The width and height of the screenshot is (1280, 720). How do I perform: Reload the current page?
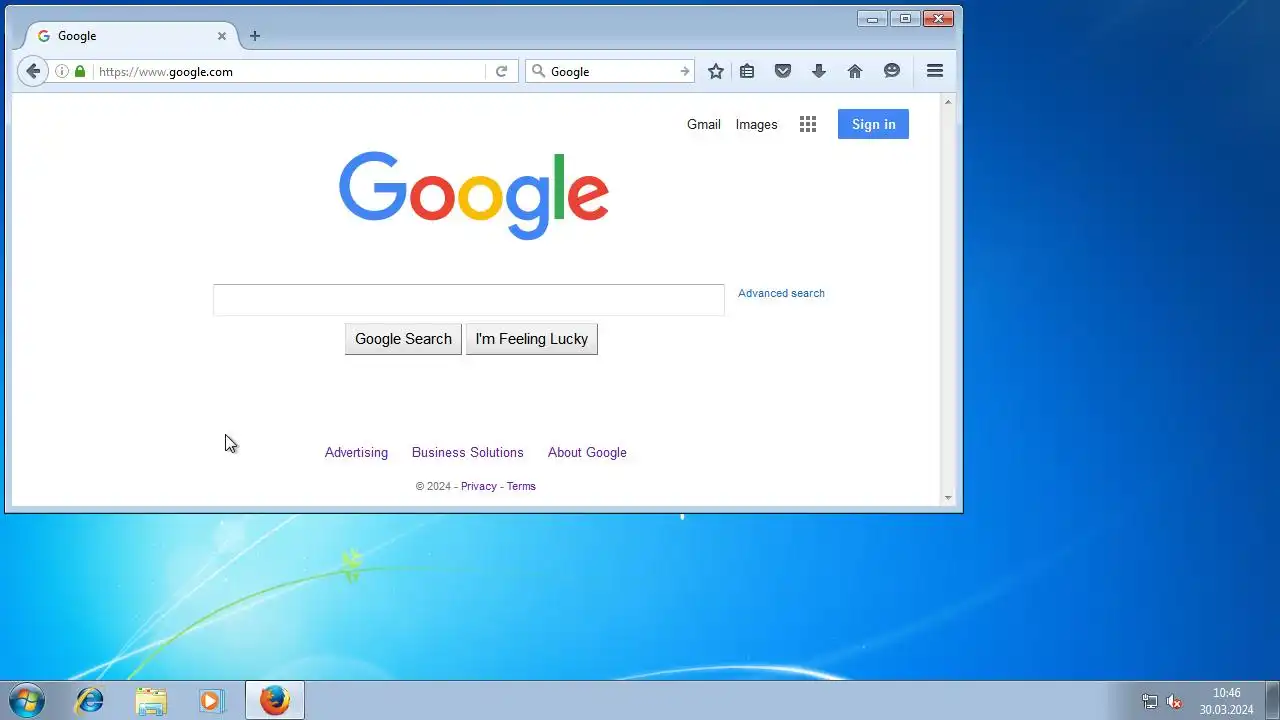(x=502, y=71)
